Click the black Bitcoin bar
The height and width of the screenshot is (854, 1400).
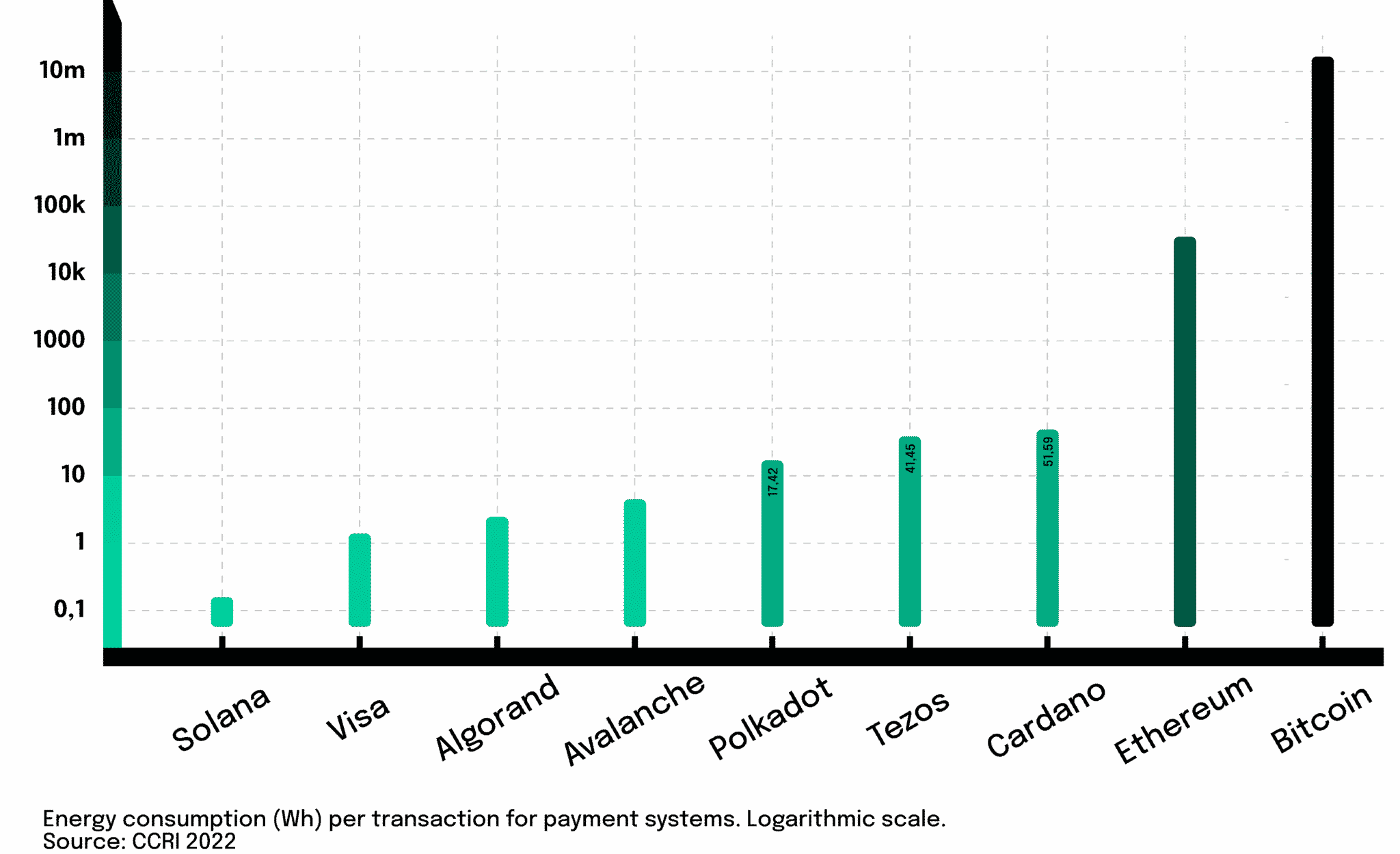pyautogui.click(x=1323, y=341)
